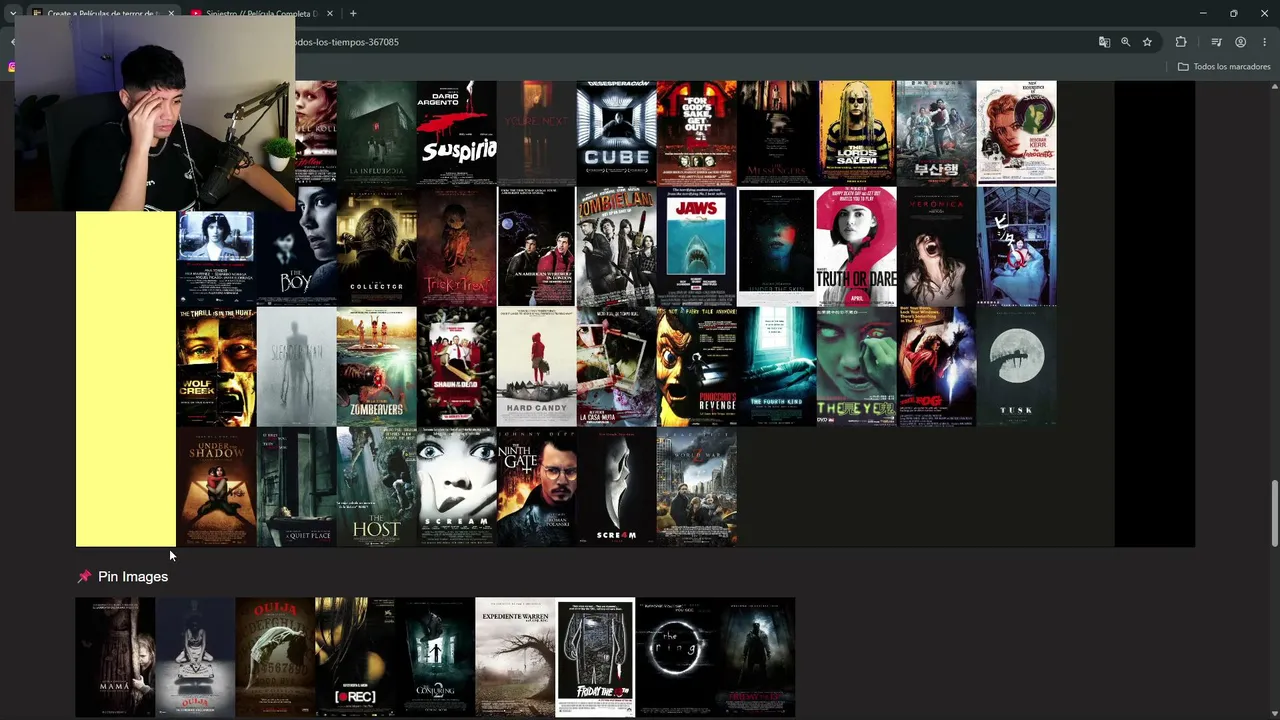Viewport: 1280px width, 720px height.
Task: Select the For God's Sake Get Out poster
Action: coord(696,133)
